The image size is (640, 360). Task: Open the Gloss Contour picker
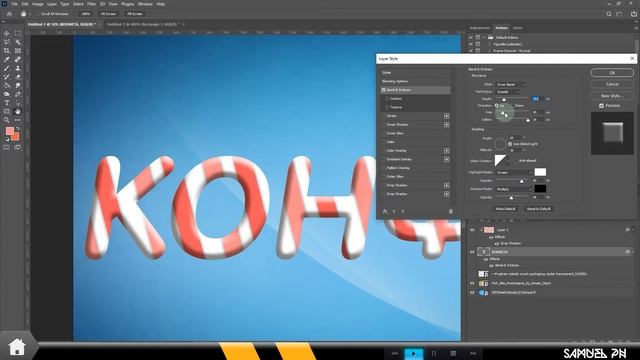point(500,160)
